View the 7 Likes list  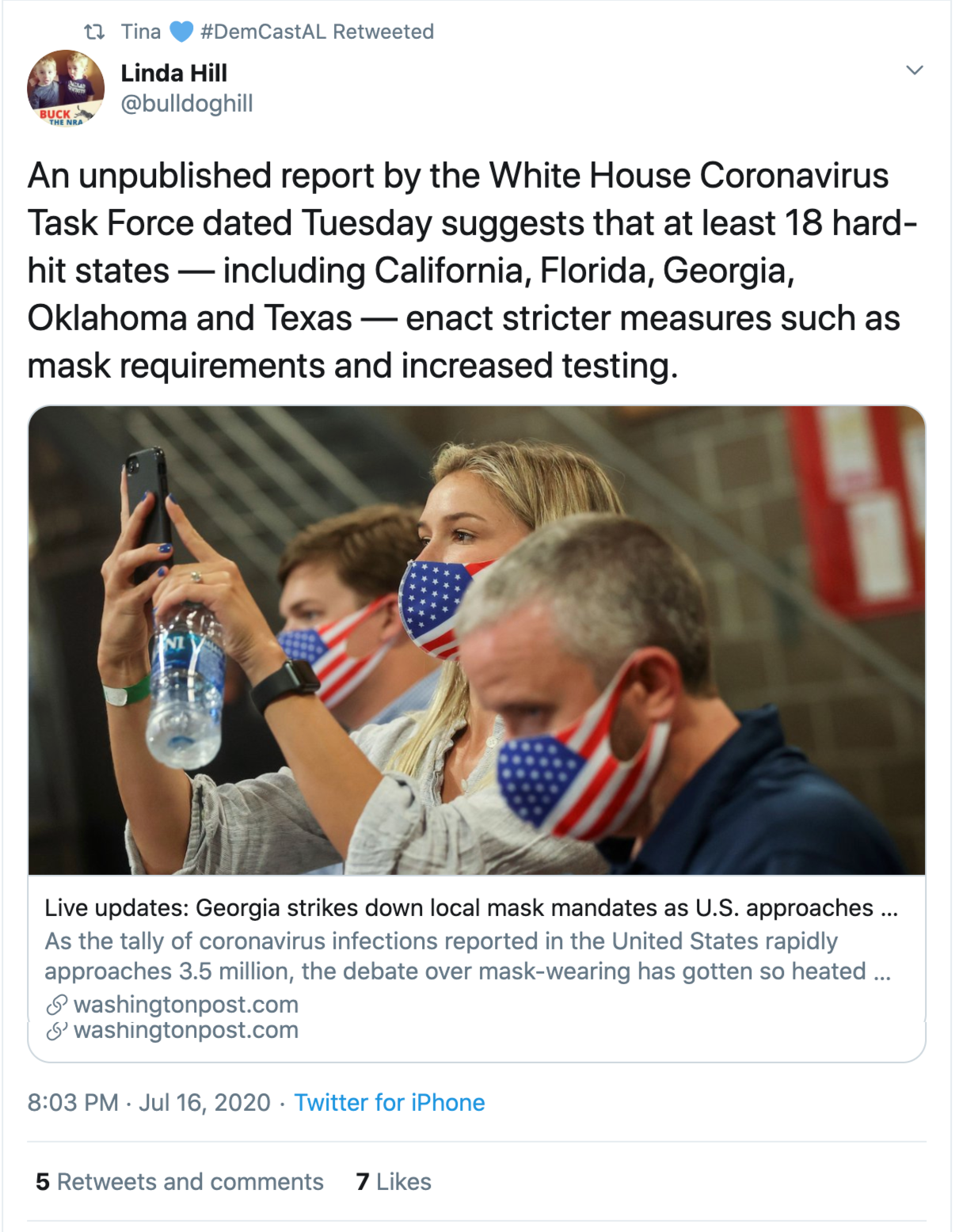pos(394,1181)
